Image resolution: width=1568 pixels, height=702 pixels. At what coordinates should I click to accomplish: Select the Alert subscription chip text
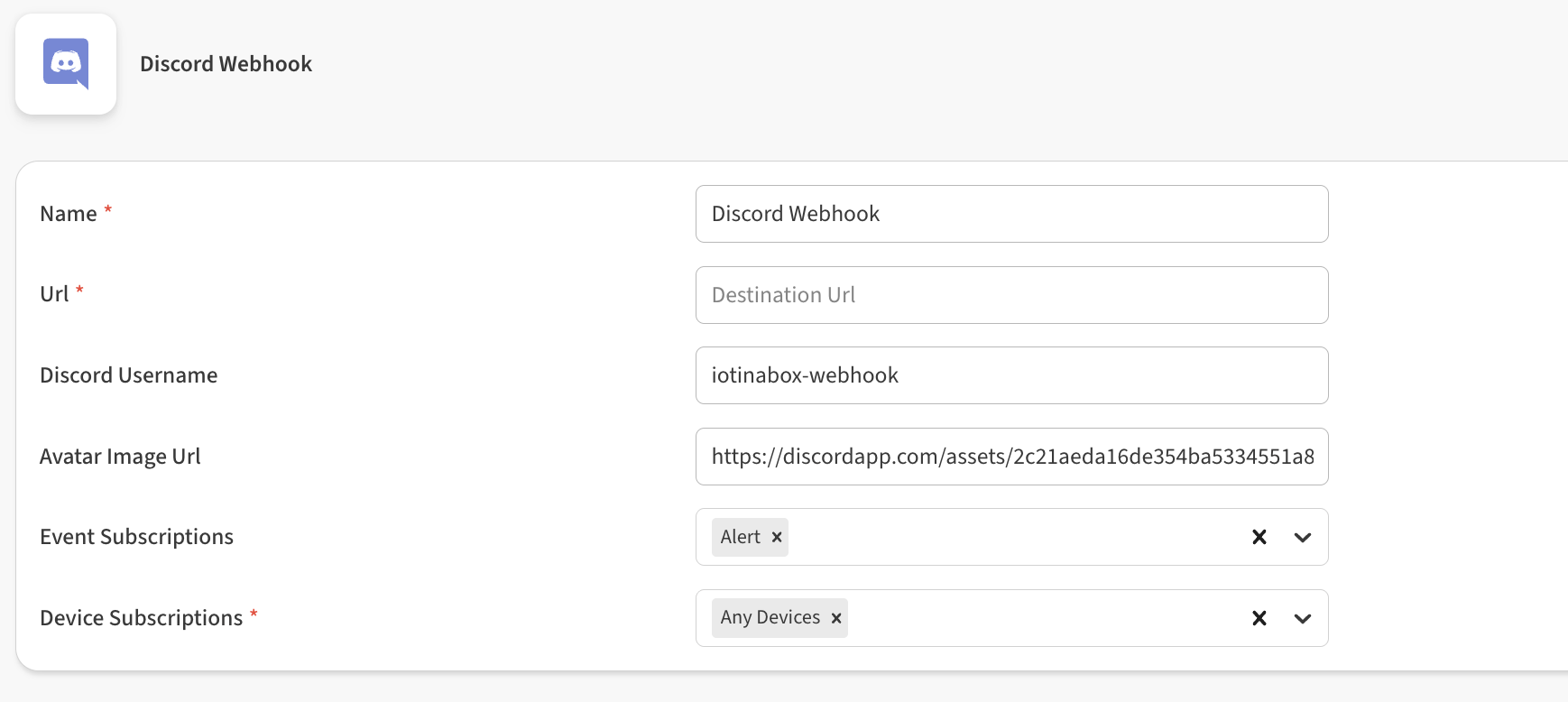click(x=741, y=537)
